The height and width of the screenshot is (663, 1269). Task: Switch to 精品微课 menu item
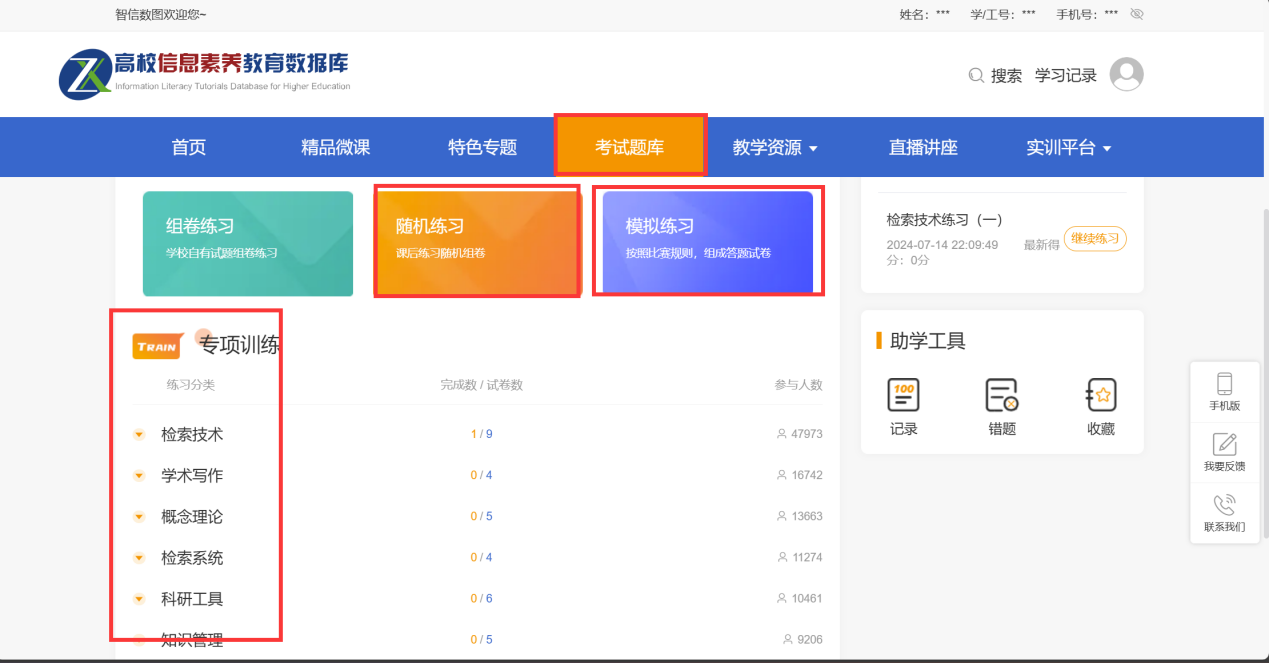click(x=335, y=148)
